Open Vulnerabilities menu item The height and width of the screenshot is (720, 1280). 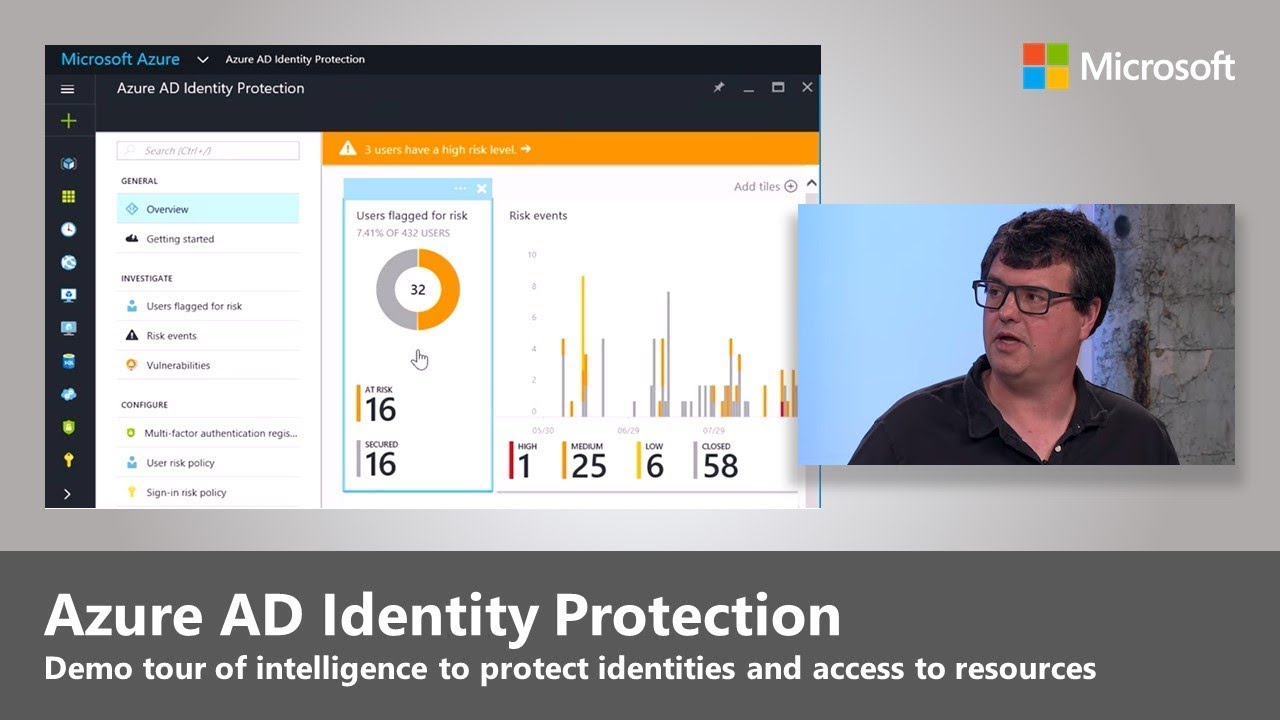[208, 365]
